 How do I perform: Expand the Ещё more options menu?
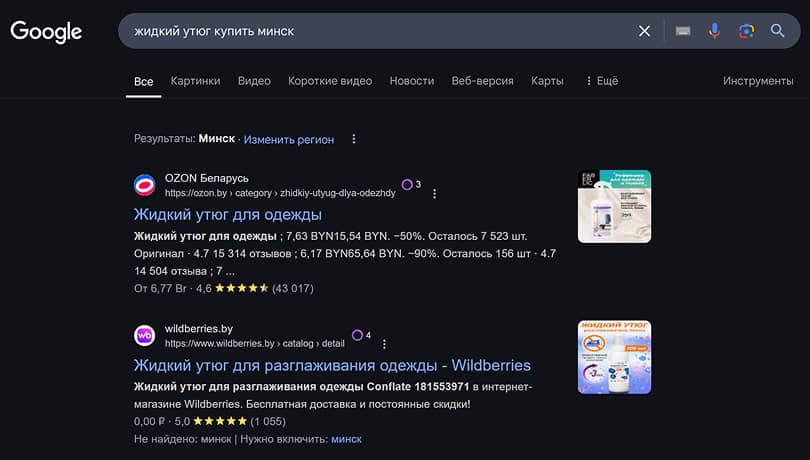point(602,81)
